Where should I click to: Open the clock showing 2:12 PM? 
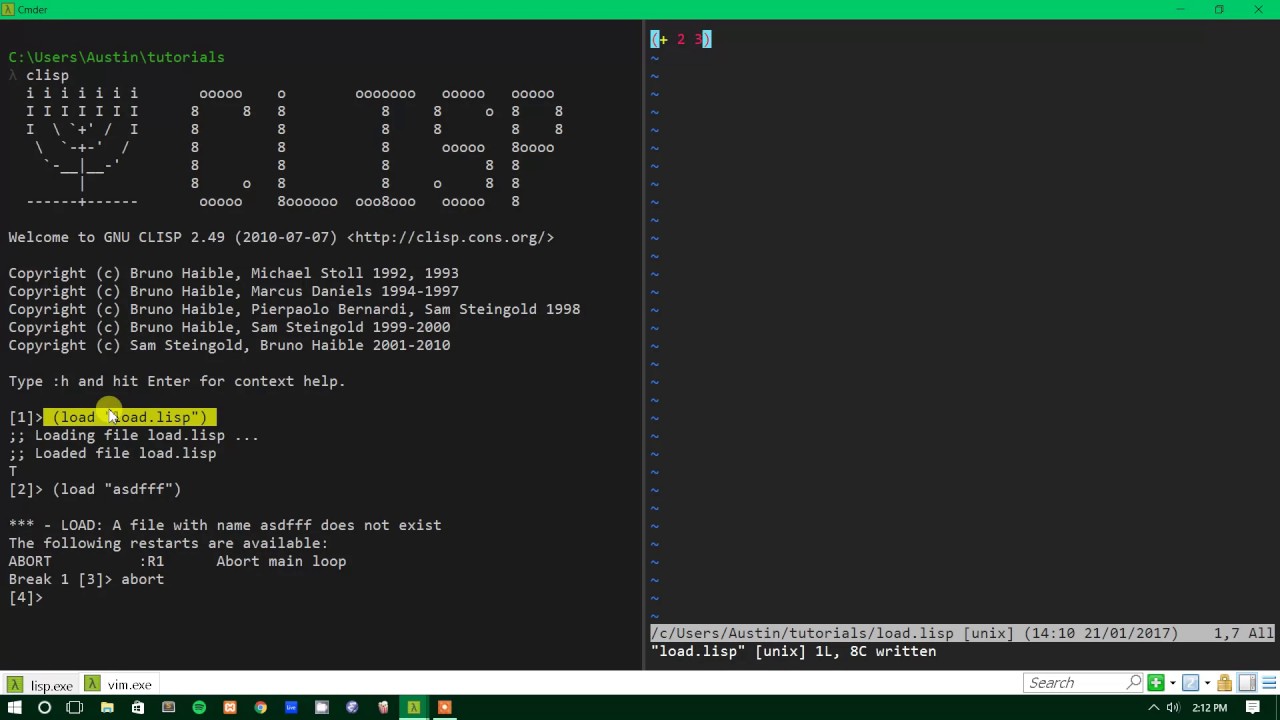(1209, 708)
